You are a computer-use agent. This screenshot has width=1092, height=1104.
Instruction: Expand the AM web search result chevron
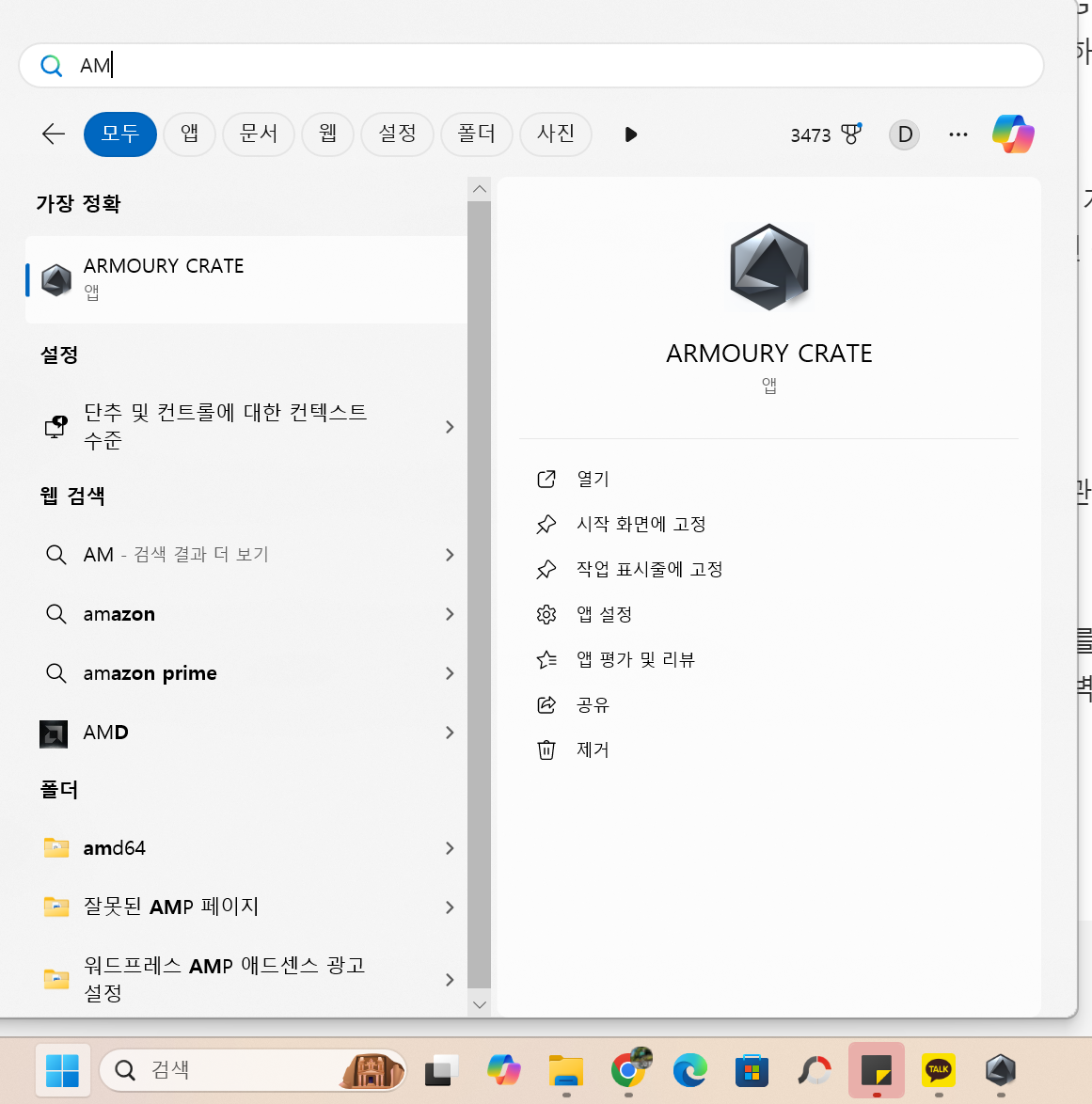(450, 555)
